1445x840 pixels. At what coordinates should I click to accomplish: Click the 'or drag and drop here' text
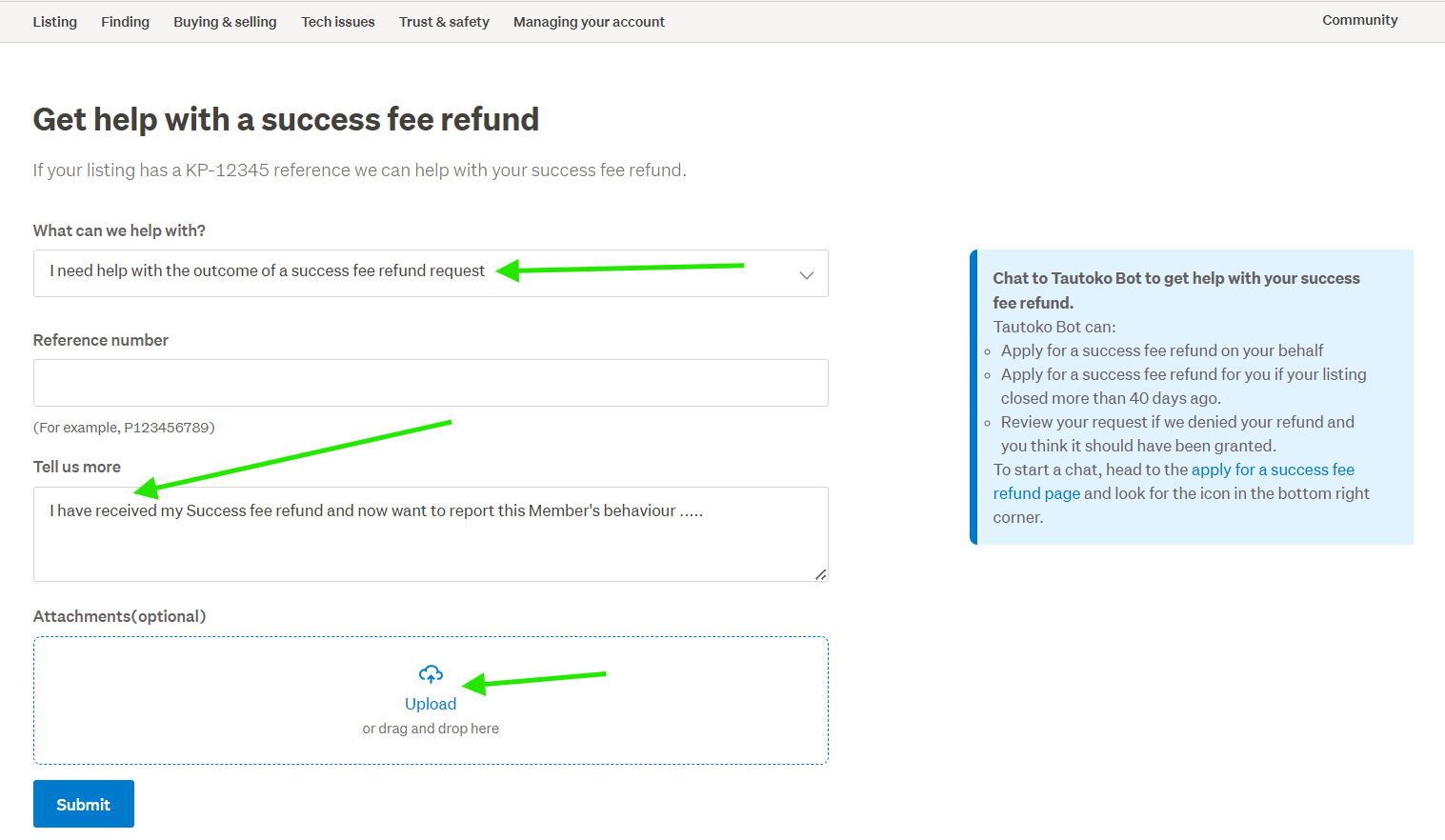pos(431,729)
